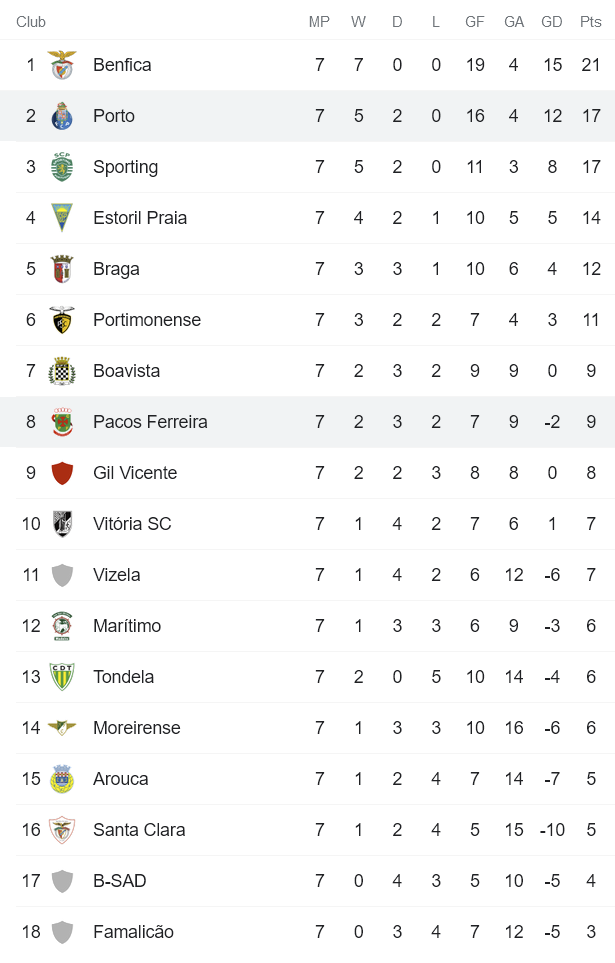Click the Estoril Praia crest icon
This screenshot has width=615, height=963.
tap(62, 218)
